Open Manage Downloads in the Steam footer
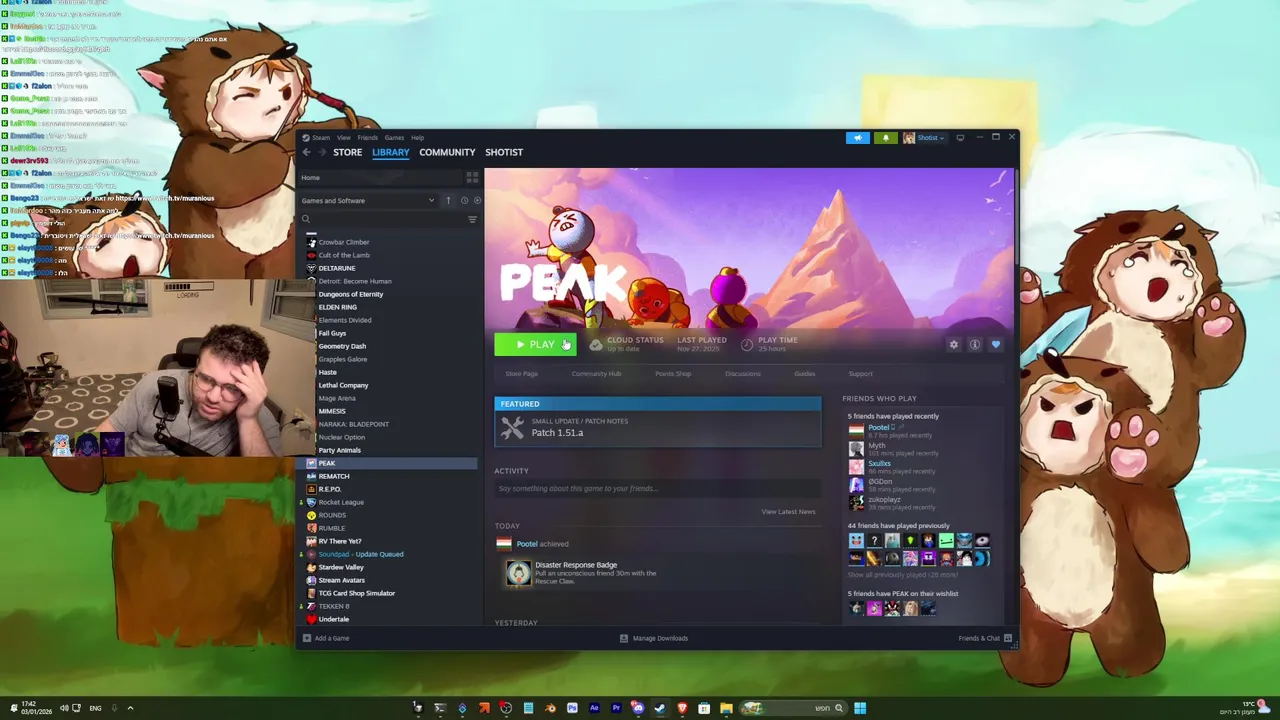 654,638
